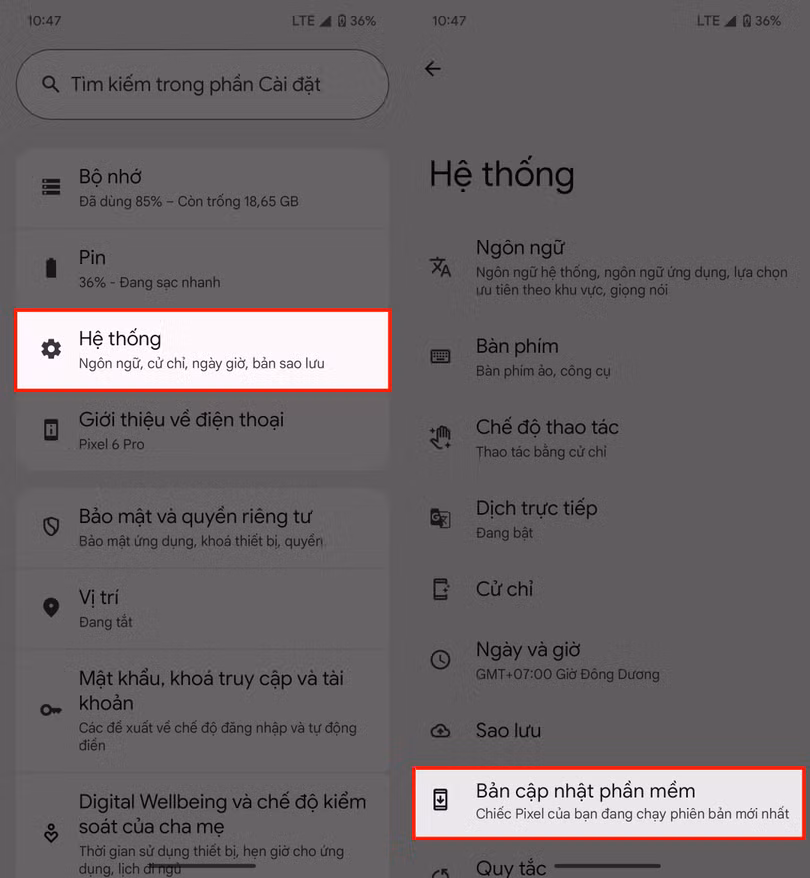This screenshot has height=878, width=810.
Task: Tap the Sao lưu cloud icon
Action: [x=441, y=731]
